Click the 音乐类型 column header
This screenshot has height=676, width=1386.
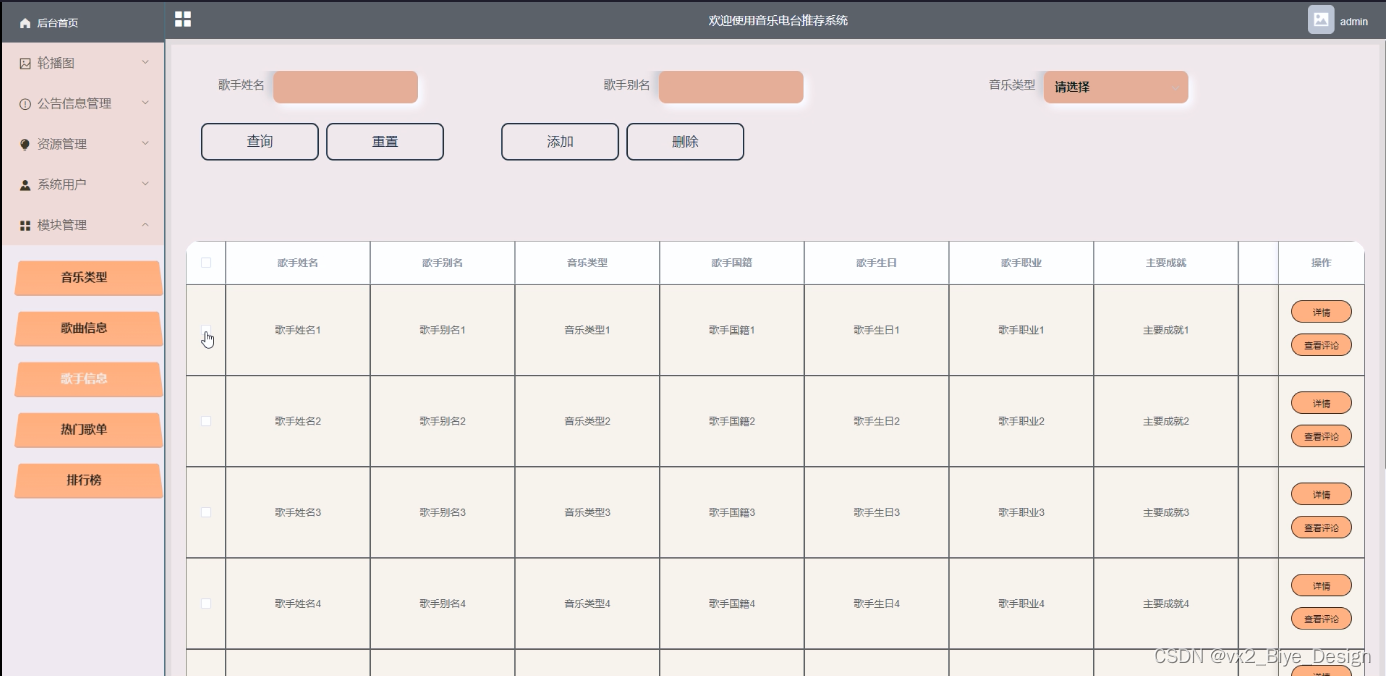(587, 263)
